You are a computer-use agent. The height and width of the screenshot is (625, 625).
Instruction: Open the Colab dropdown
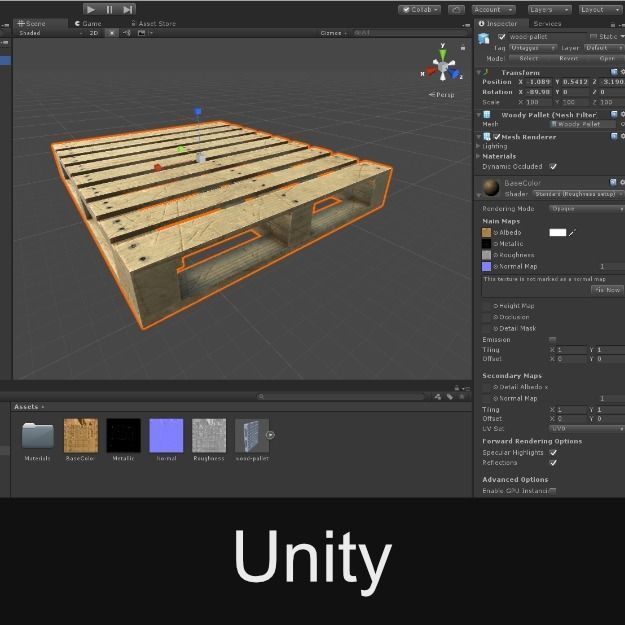click(419, 10)
